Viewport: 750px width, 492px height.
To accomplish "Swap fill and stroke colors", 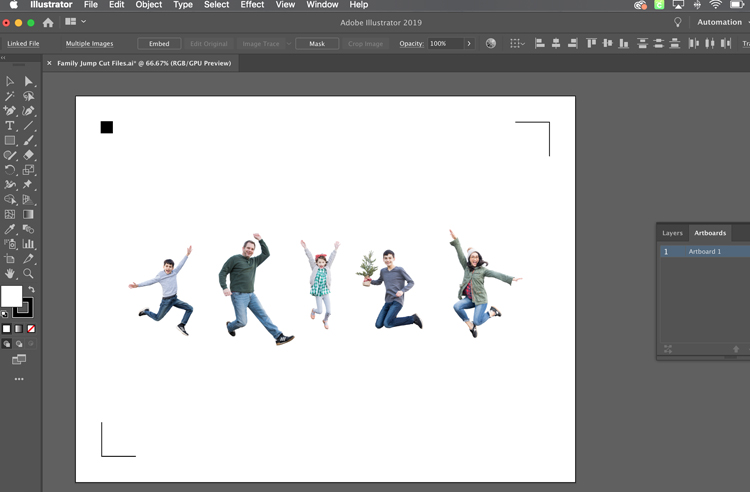I will point(31,289).
